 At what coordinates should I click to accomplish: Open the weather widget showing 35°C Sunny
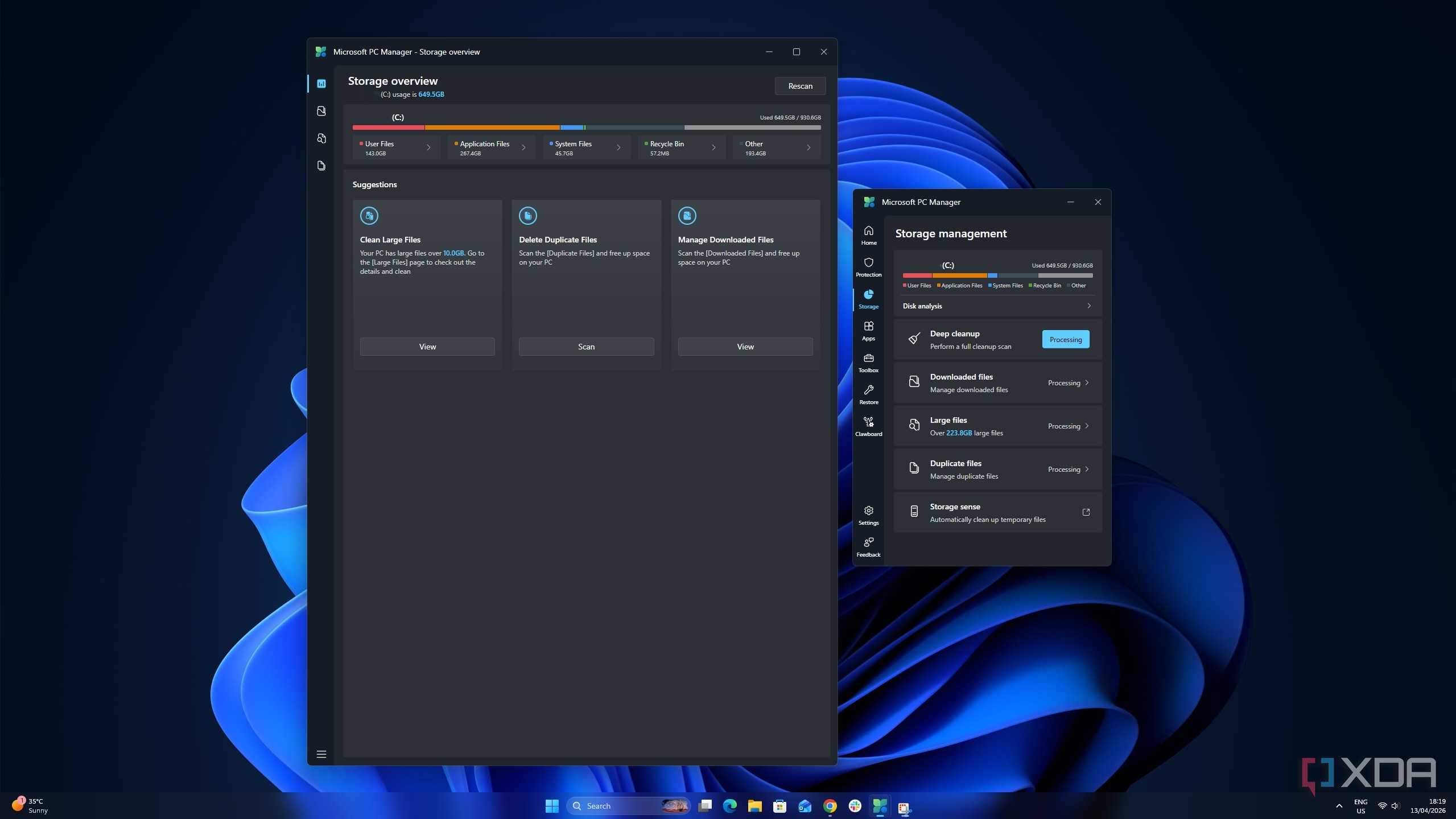coord(31,806)
